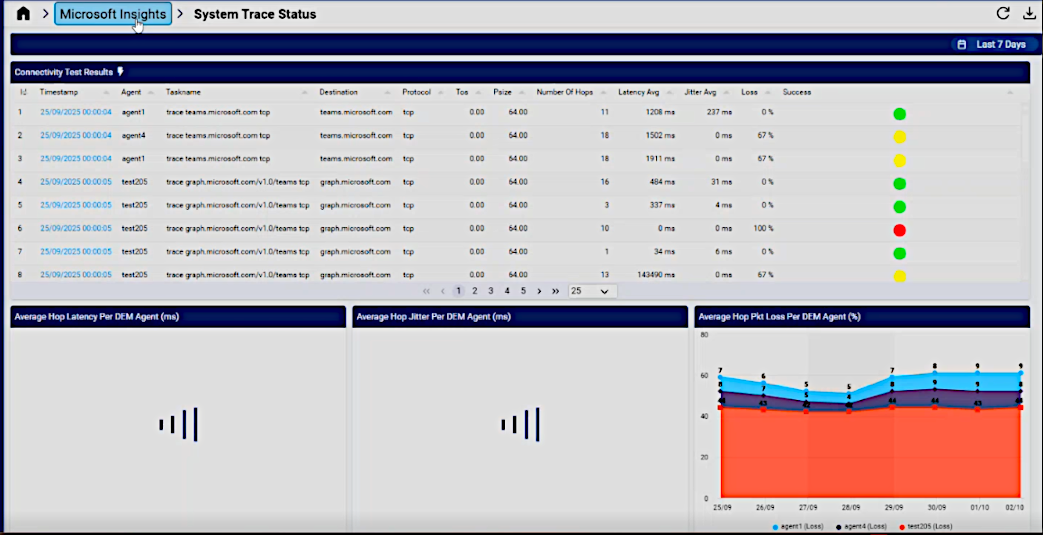Image resolution: width=1043 pixels, height=535 pixels.
Task: Sort table by Destination column
Action: coord(339,92)
